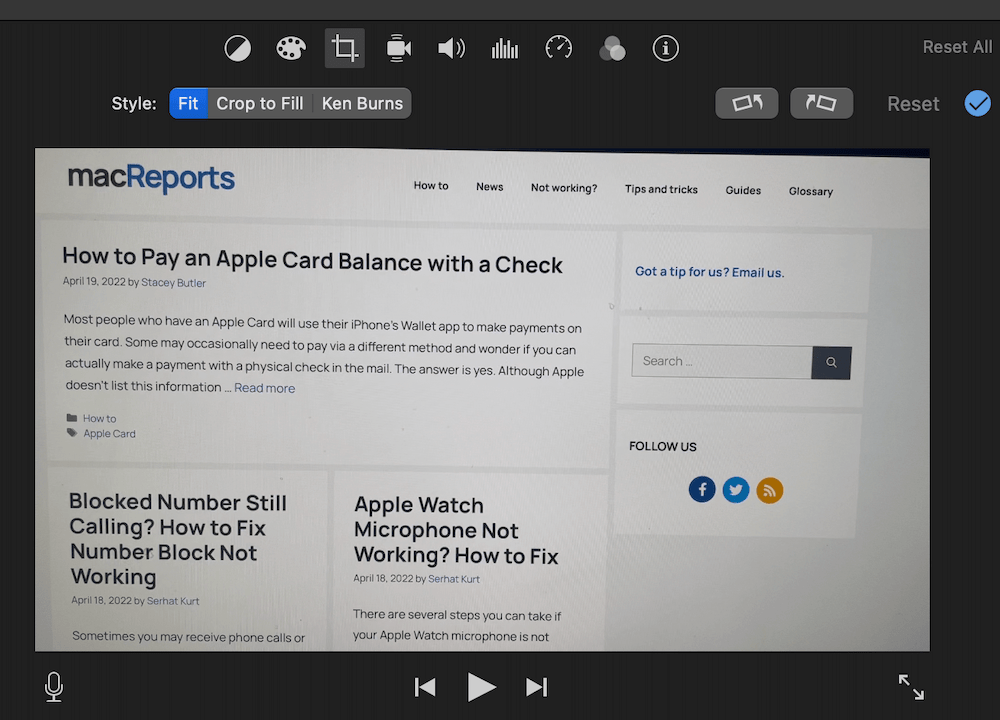Open the News menu item
This screenshot has width=1000, height=720.
tap(490, 187)
